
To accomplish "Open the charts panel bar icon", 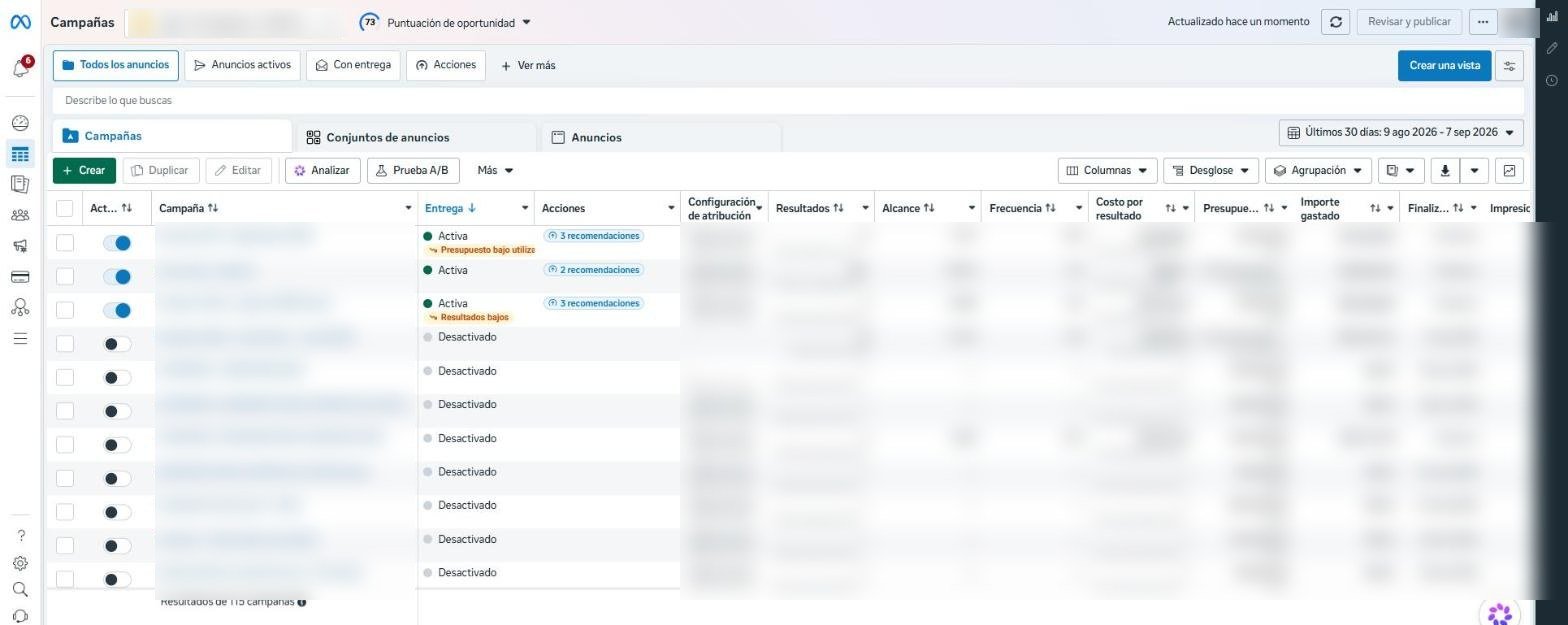I will tap(1552, 16).
